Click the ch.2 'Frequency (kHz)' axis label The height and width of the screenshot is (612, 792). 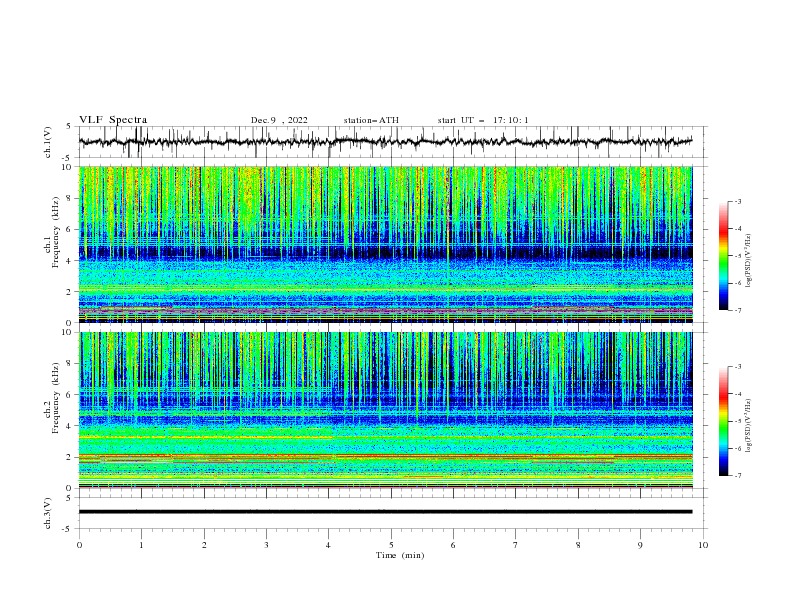[56, 397]
